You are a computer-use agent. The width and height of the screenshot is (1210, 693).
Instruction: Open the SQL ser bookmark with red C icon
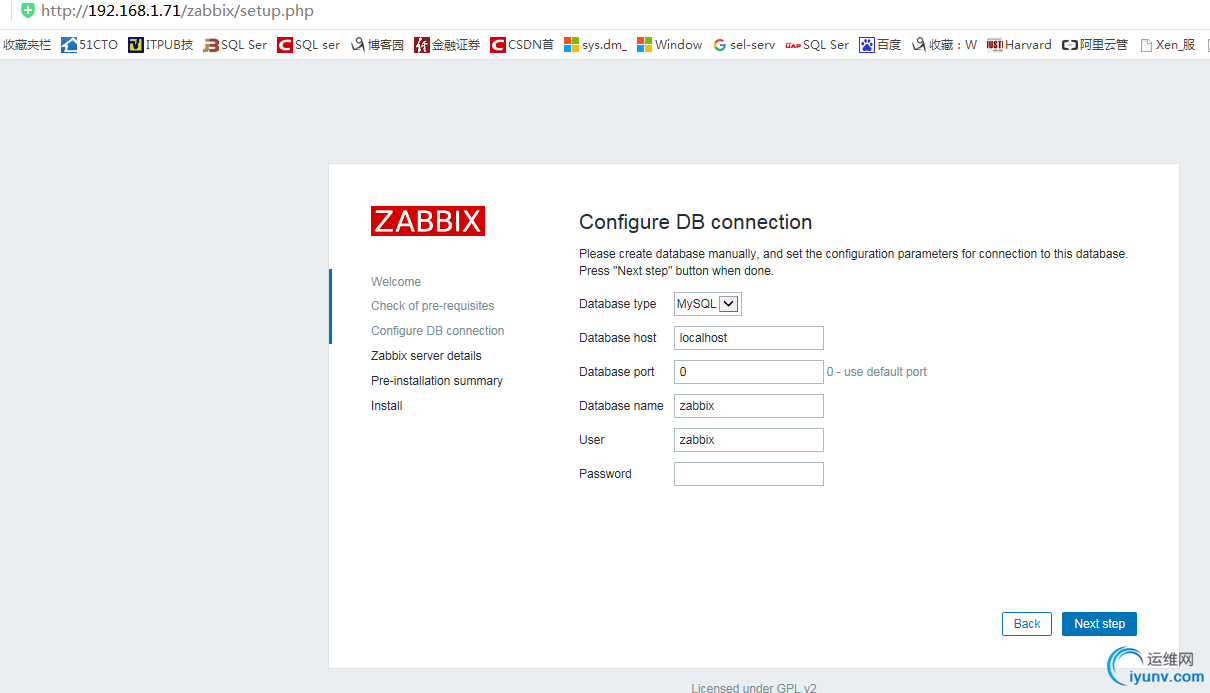309,45
